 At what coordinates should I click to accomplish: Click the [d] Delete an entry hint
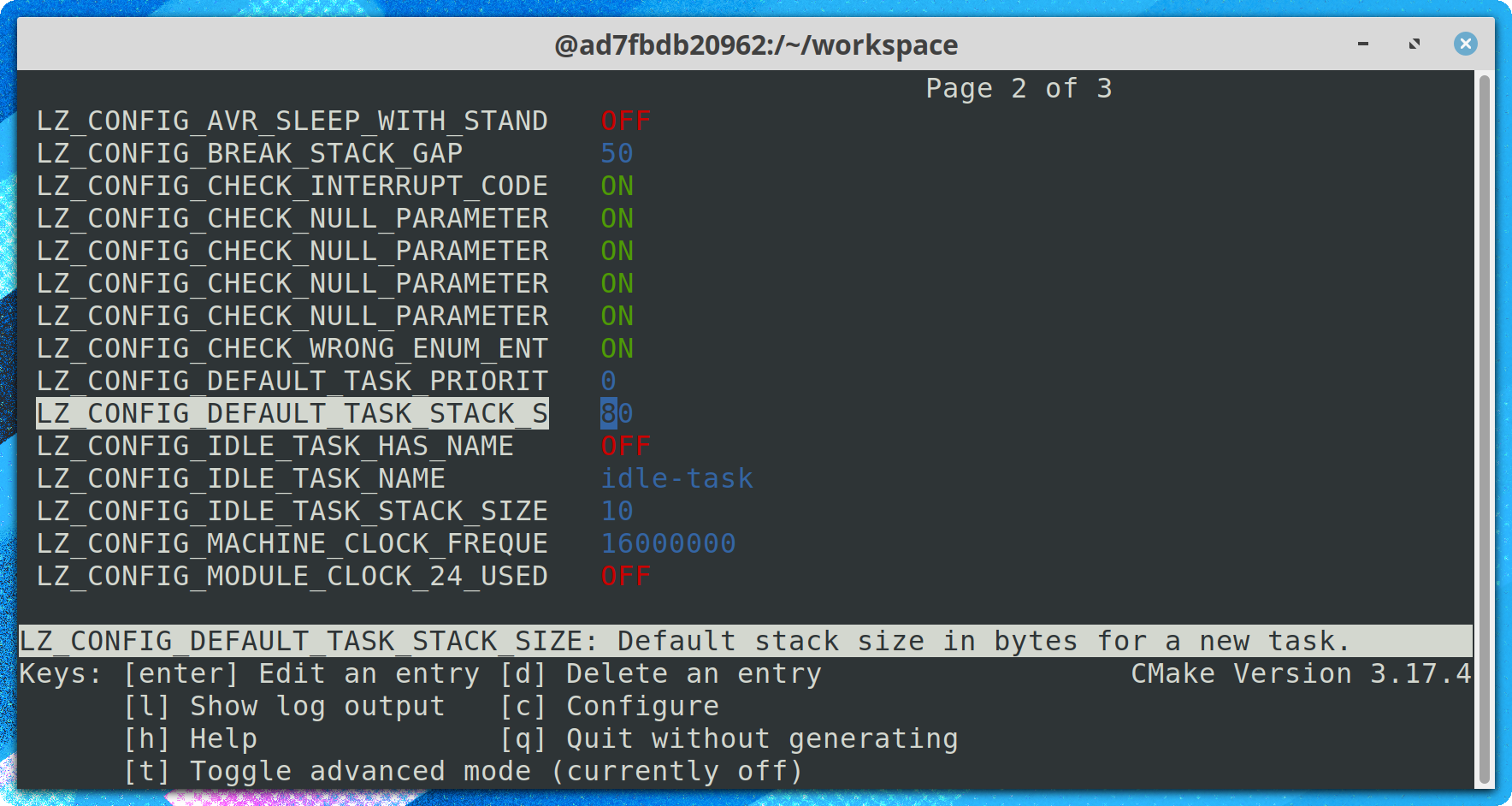[x=661, y=673]
